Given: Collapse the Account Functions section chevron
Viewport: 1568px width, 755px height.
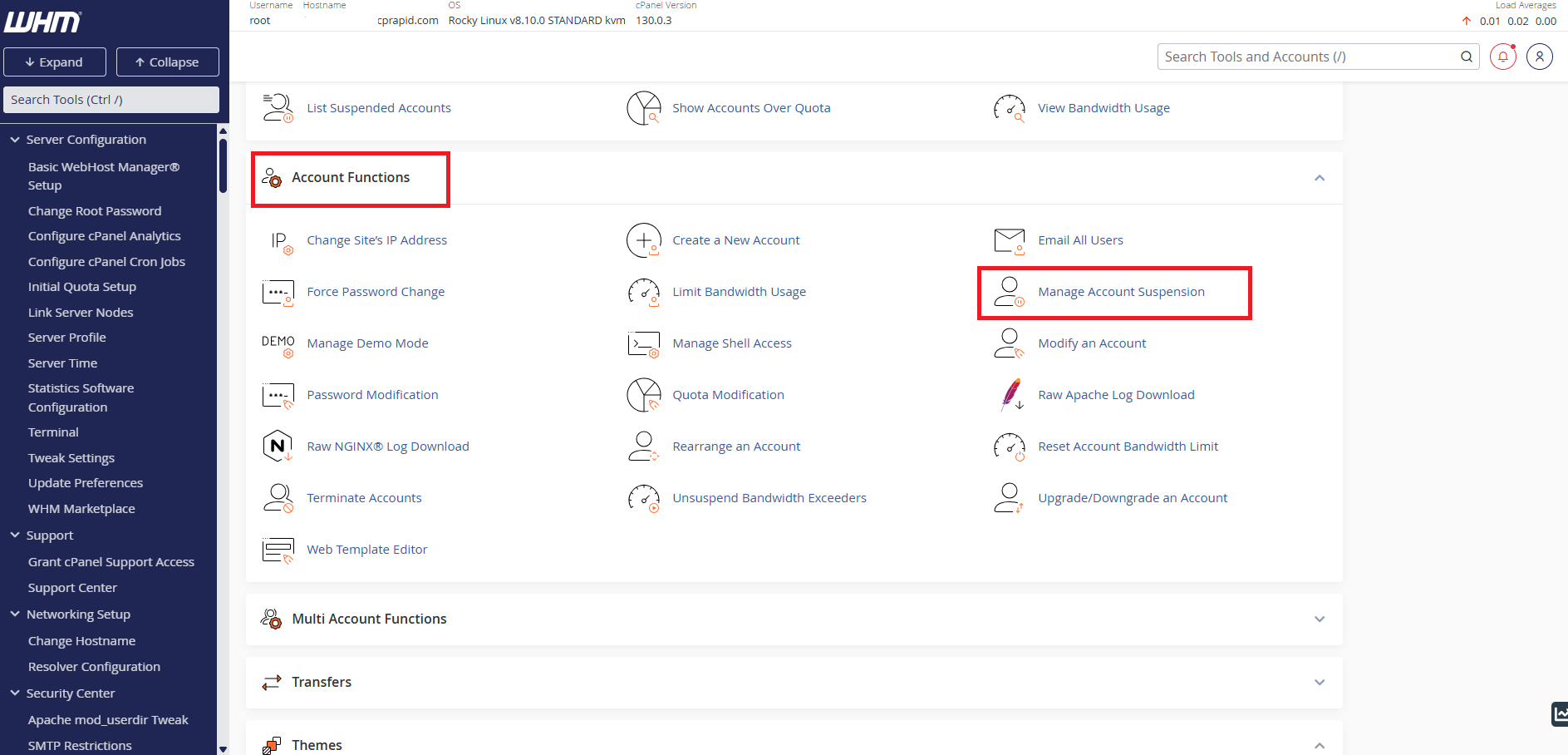Looking at the screenshot, I should pyautogui.click(x=1319, y=178).
